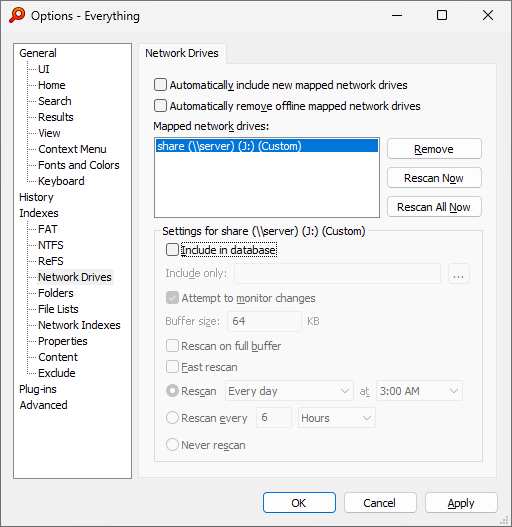Minimize the Options window

pyautogui.click(x=397, y=15)
